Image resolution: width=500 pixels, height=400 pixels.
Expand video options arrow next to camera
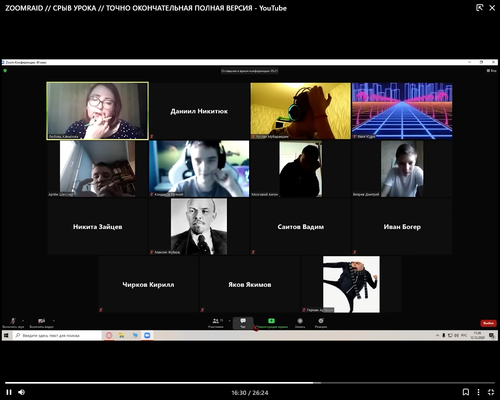tap(54, 321)
